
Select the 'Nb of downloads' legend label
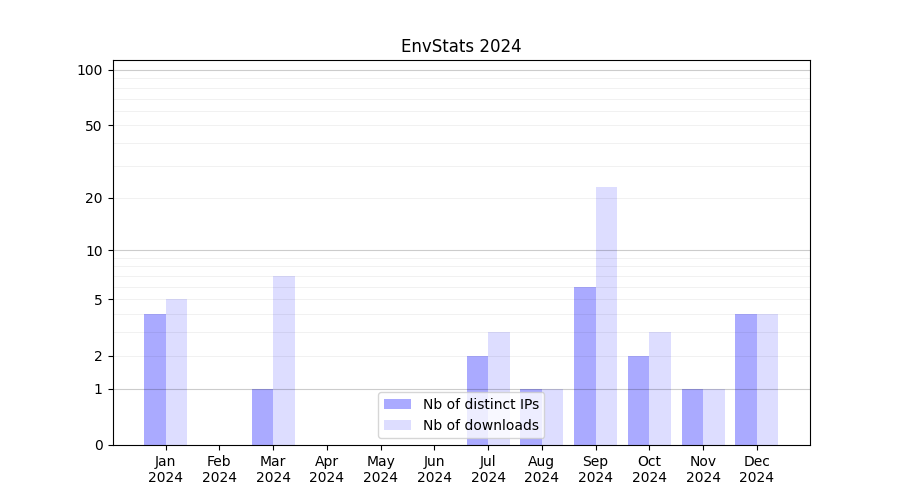[x=480, y=425]
